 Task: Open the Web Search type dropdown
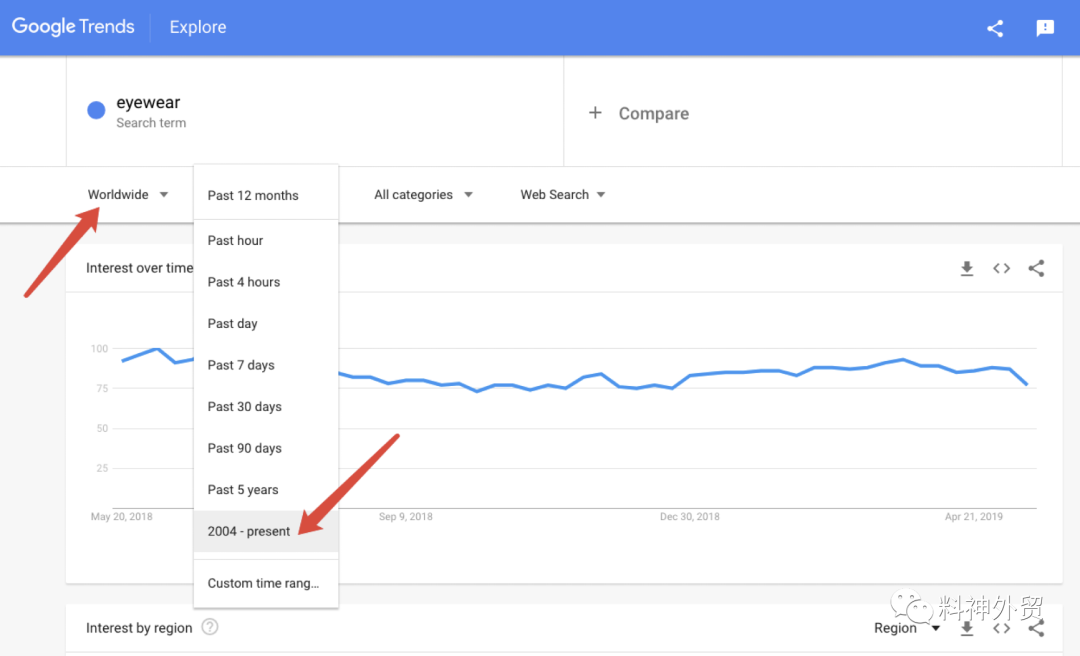point(563,195)
